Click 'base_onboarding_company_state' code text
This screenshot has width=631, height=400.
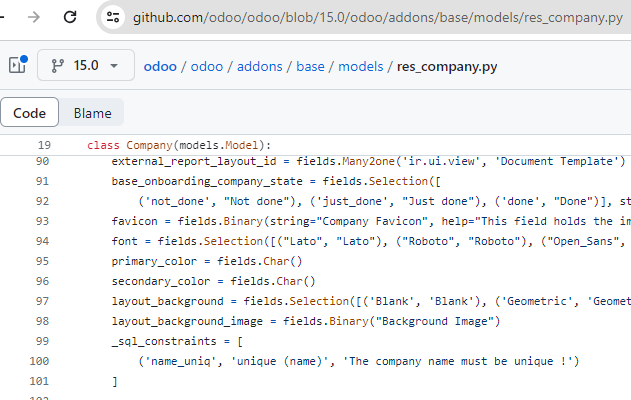pos(207,181)
